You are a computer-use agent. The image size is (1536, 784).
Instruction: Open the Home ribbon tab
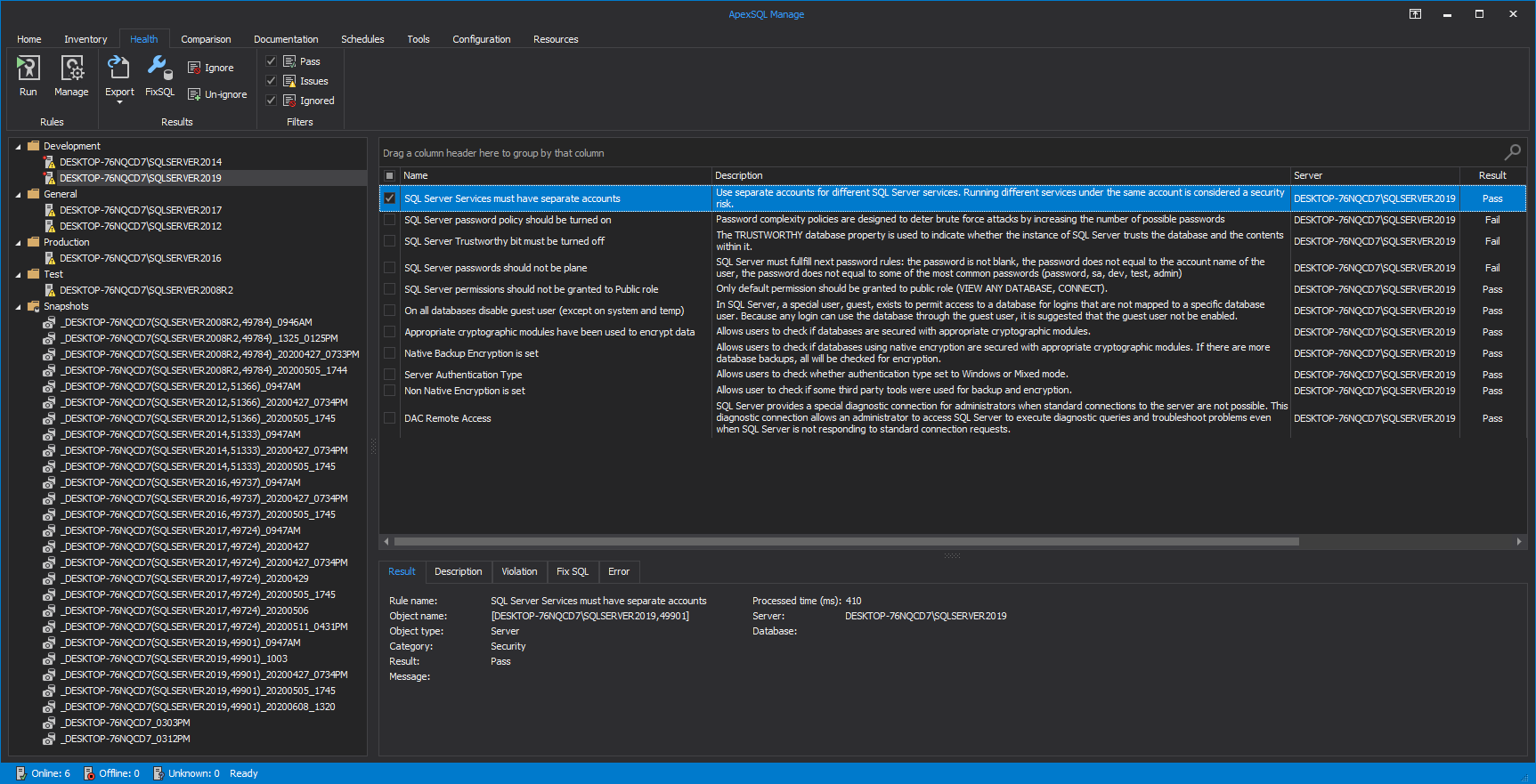pyautogui.click(x=29, y=39)
